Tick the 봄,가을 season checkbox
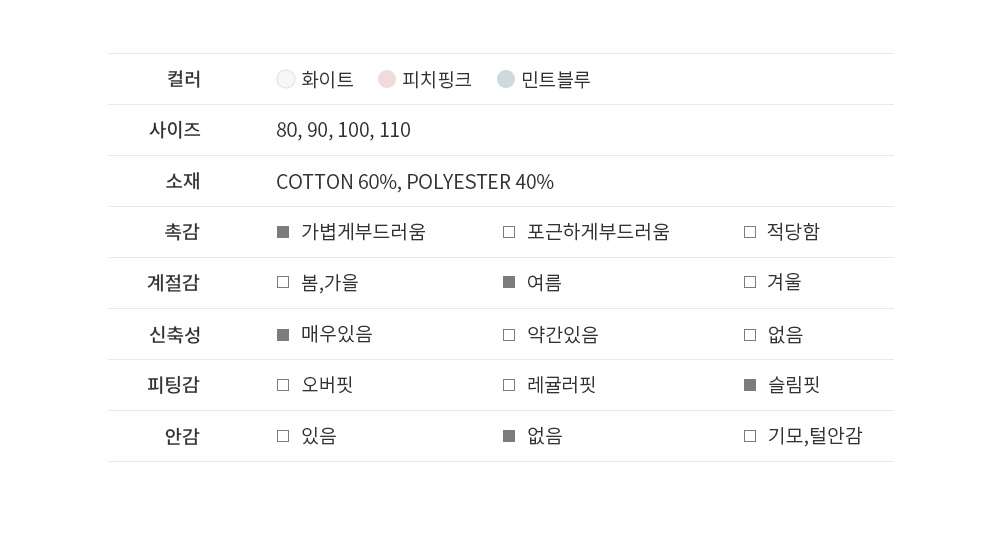The width and height of the screenshot is (1000, 540). pyautogui.click(x=283, y=283)
